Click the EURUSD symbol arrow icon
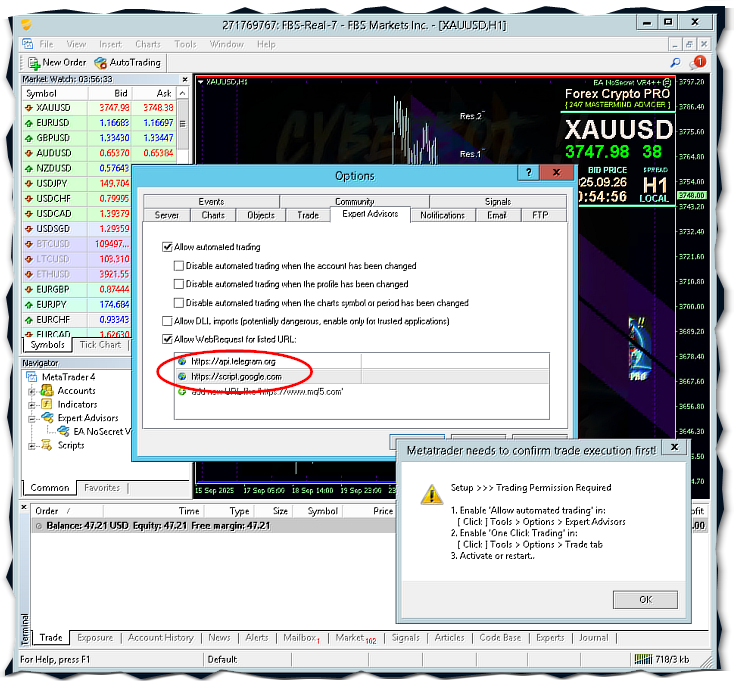Viewport: 734px width, 689px height. tap(29, 123)
